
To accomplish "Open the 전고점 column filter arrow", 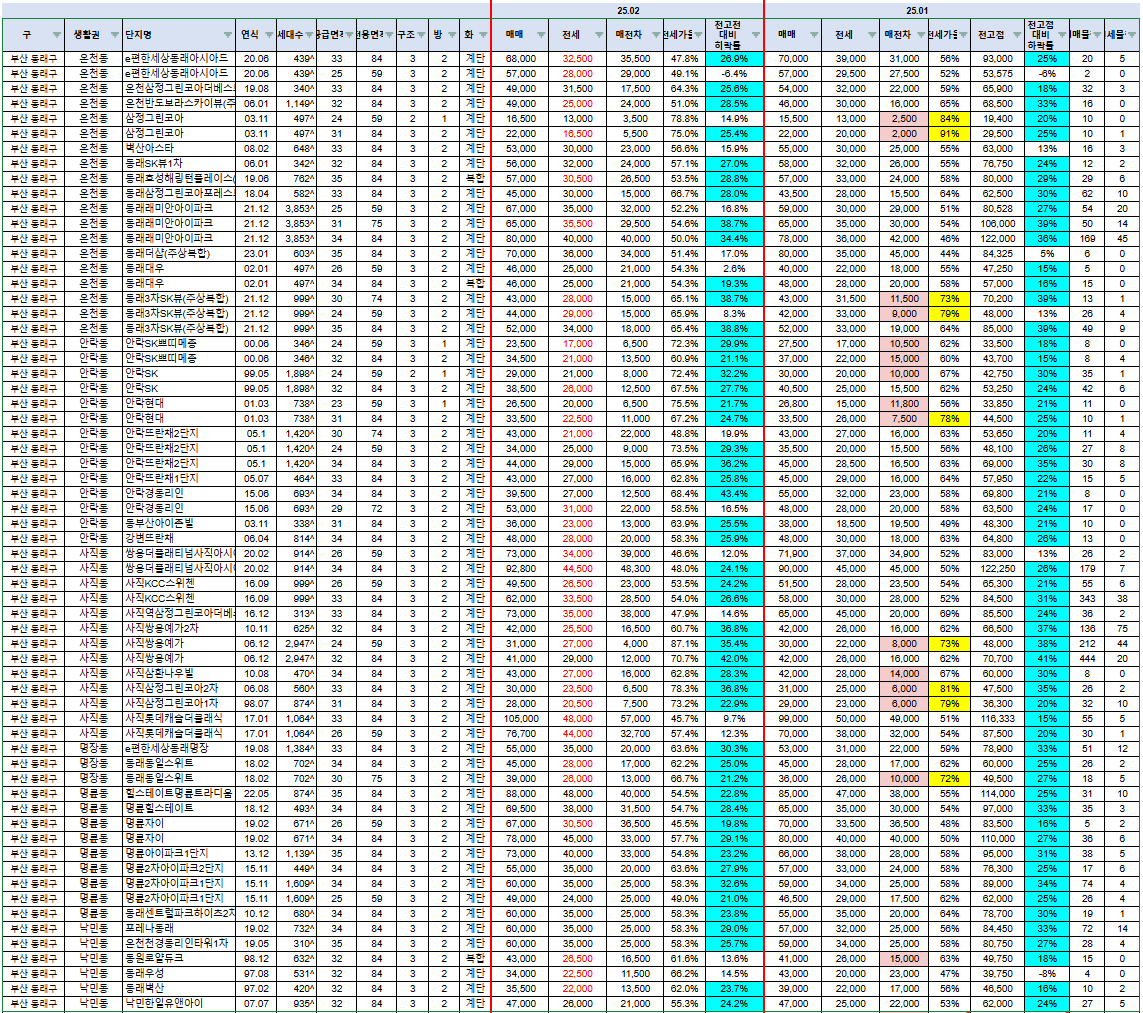I will click(1017, 35).
